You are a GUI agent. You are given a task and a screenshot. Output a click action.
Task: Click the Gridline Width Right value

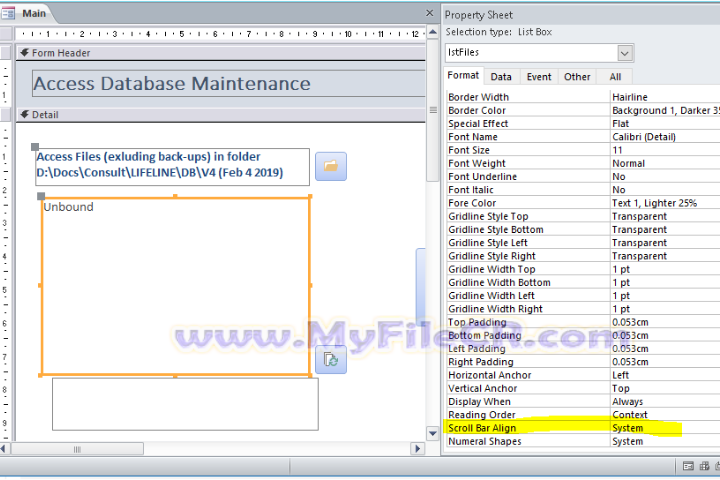pyautogui.click(x=665, y=309)
